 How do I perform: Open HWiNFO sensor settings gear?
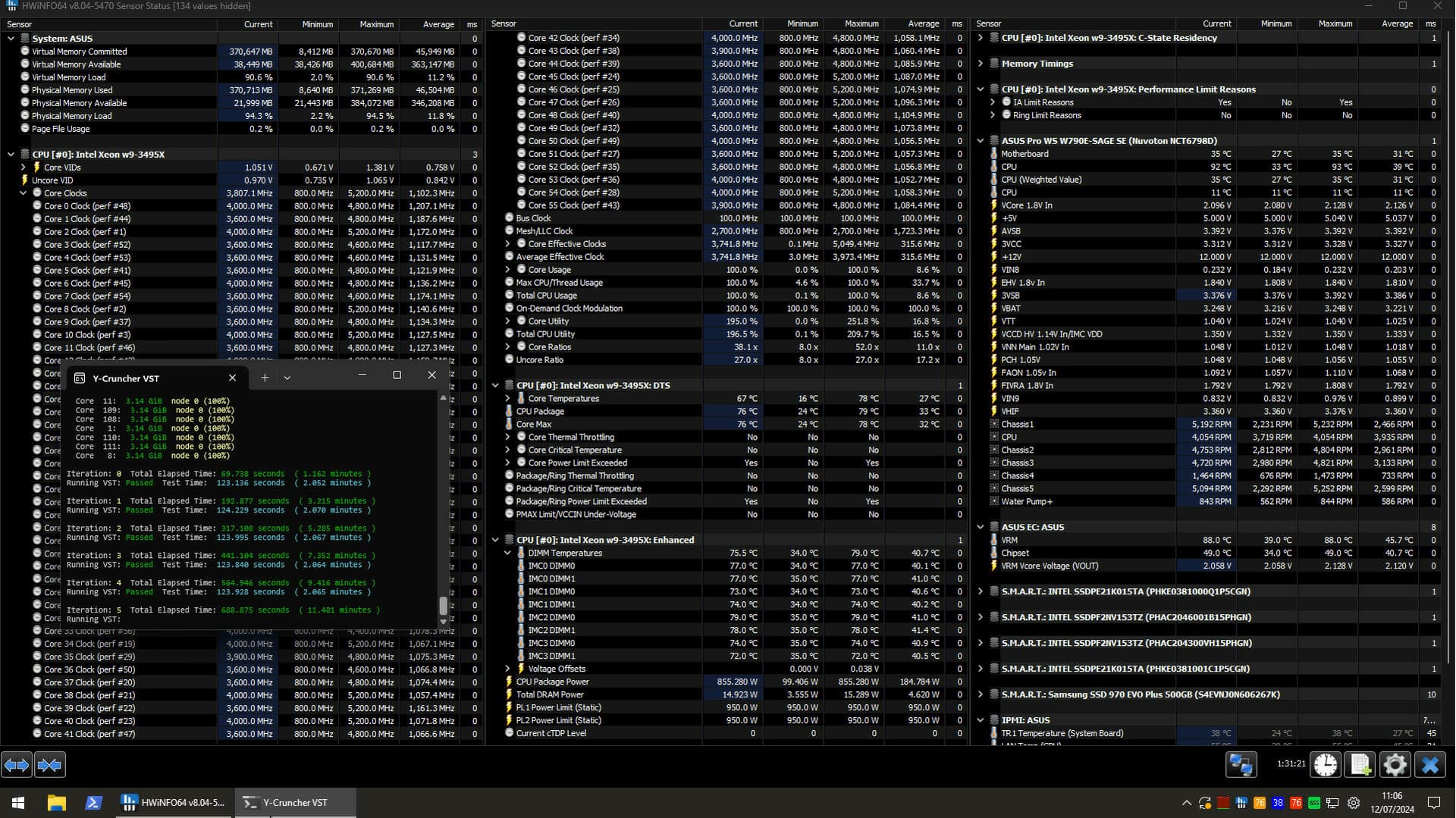point(1395,765)
